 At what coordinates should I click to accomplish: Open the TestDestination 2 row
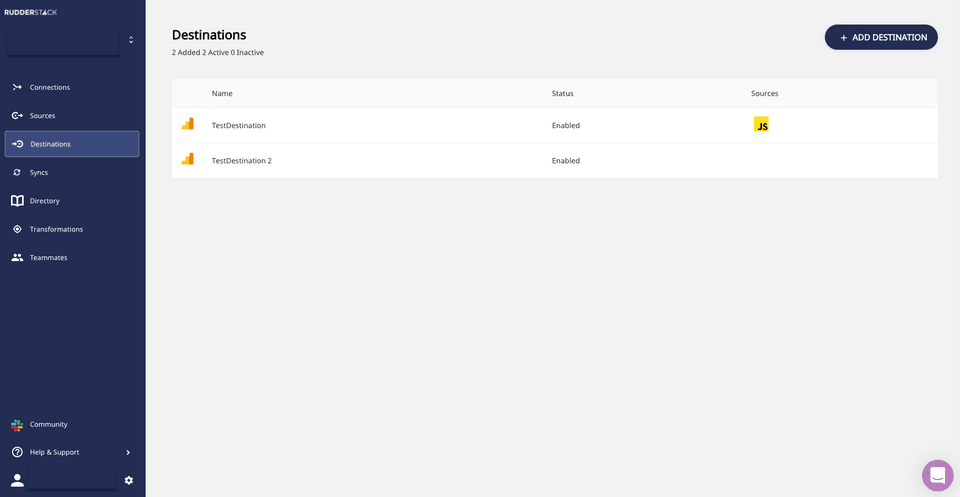[x=242, y=161]
